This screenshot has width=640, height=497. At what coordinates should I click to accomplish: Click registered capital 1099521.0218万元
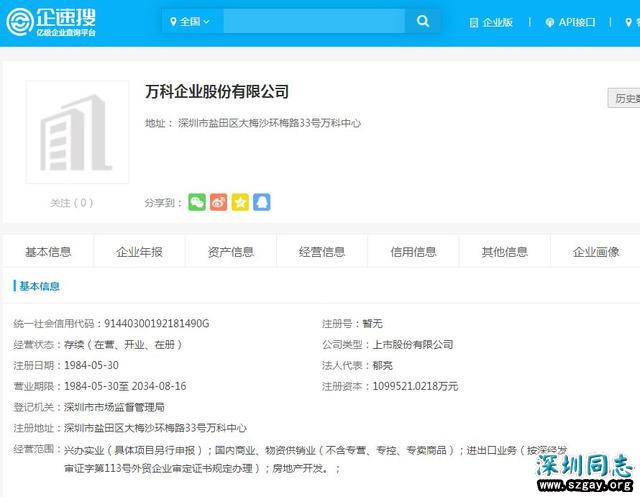click(x=416, y=386)
